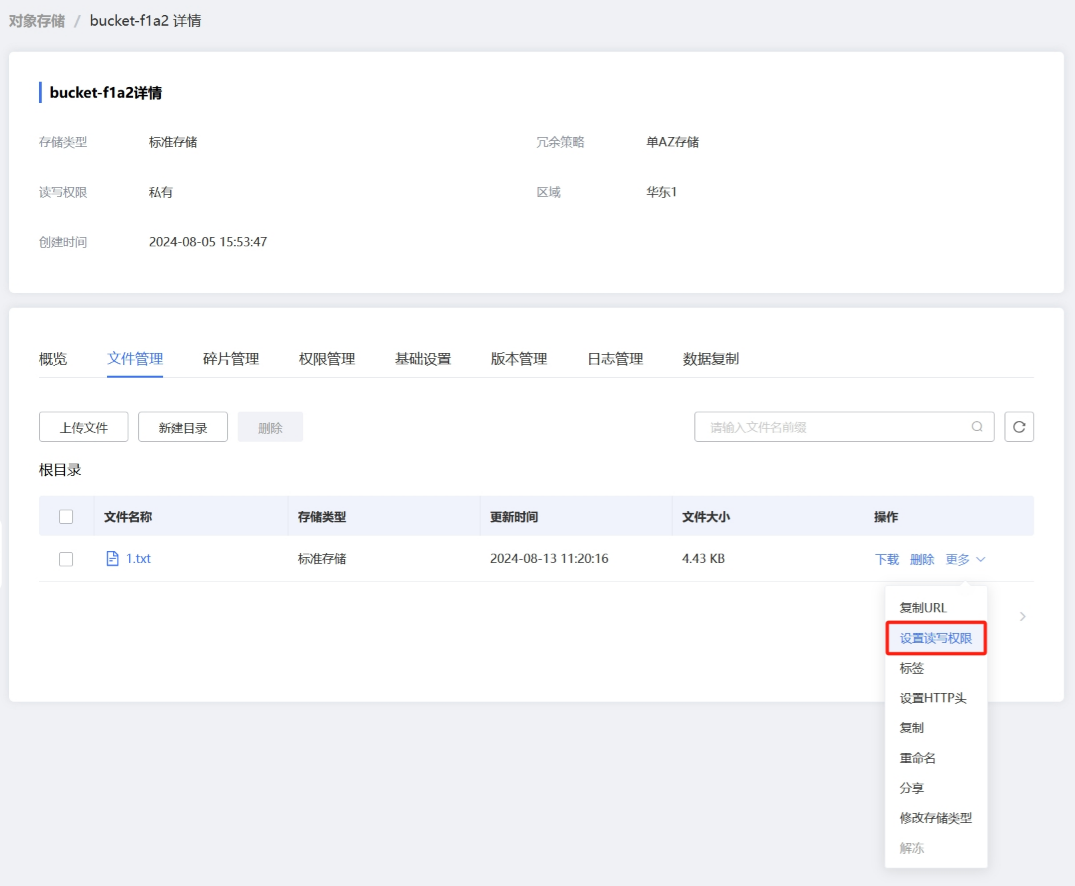Open the 概览 tab

click(53, 359)
